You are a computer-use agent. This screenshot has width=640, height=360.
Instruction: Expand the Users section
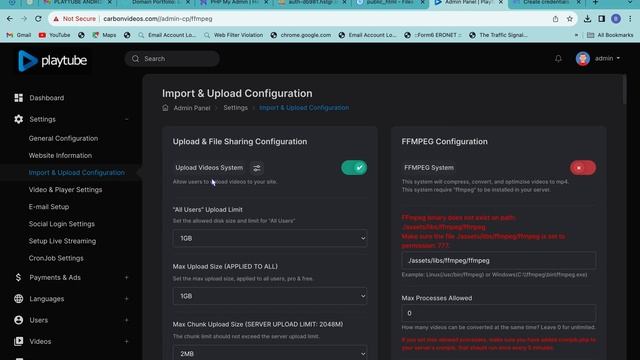127,320
